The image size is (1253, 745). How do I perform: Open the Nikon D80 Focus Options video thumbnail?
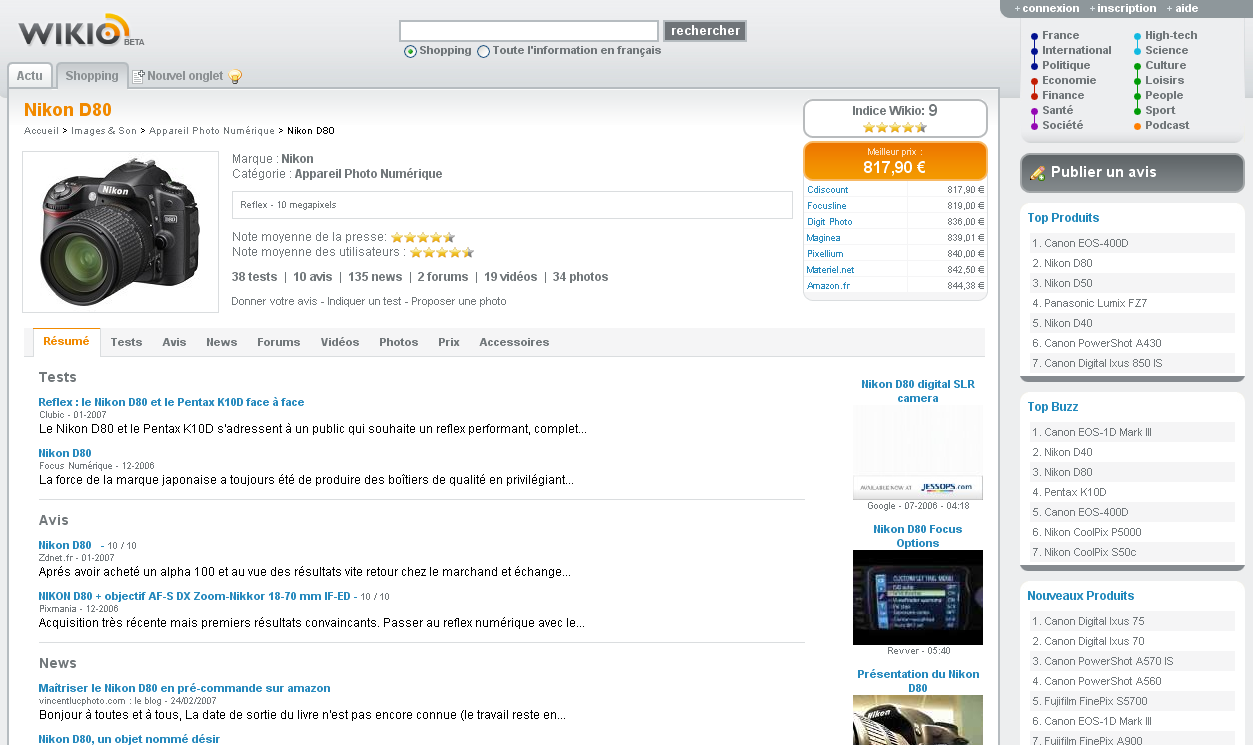918,597
